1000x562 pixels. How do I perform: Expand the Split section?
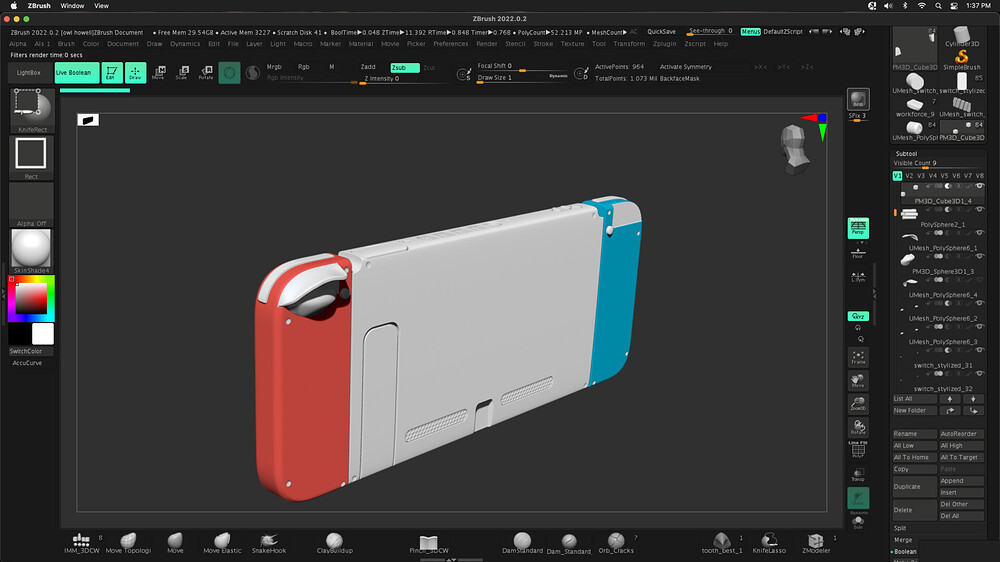click(x=900, y=528)
